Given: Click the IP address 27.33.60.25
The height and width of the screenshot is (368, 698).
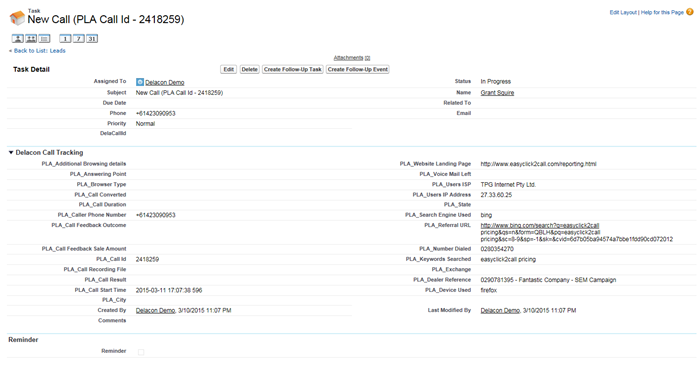Looking at the screenshot, I should 496,195.
